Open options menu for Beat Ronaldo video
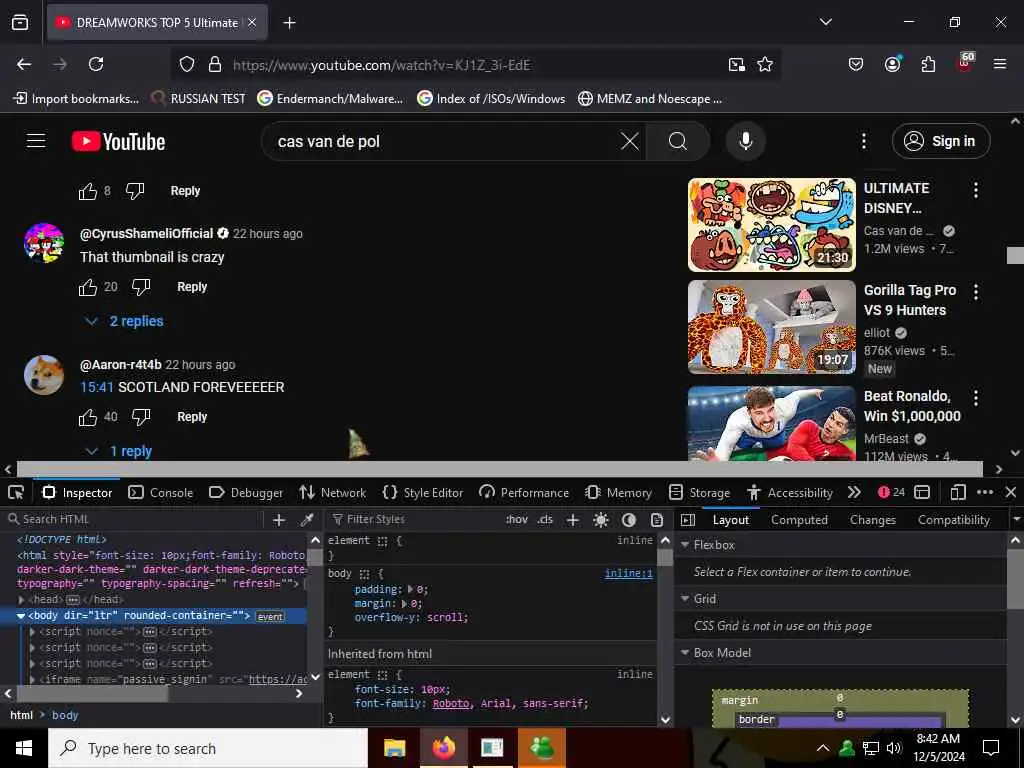 tap(976, 398)
